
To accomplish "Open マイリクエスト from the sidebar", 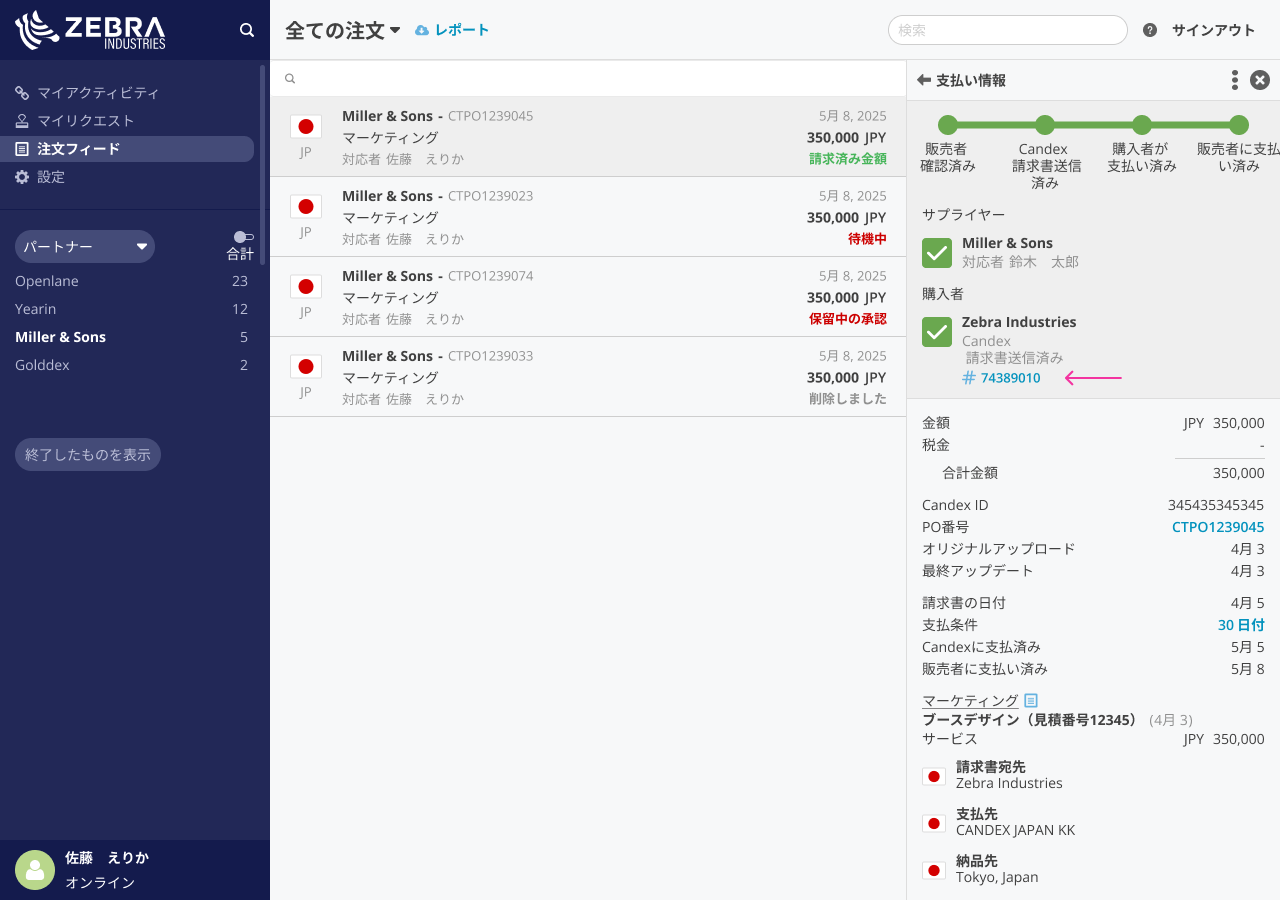I will (85, 121).
